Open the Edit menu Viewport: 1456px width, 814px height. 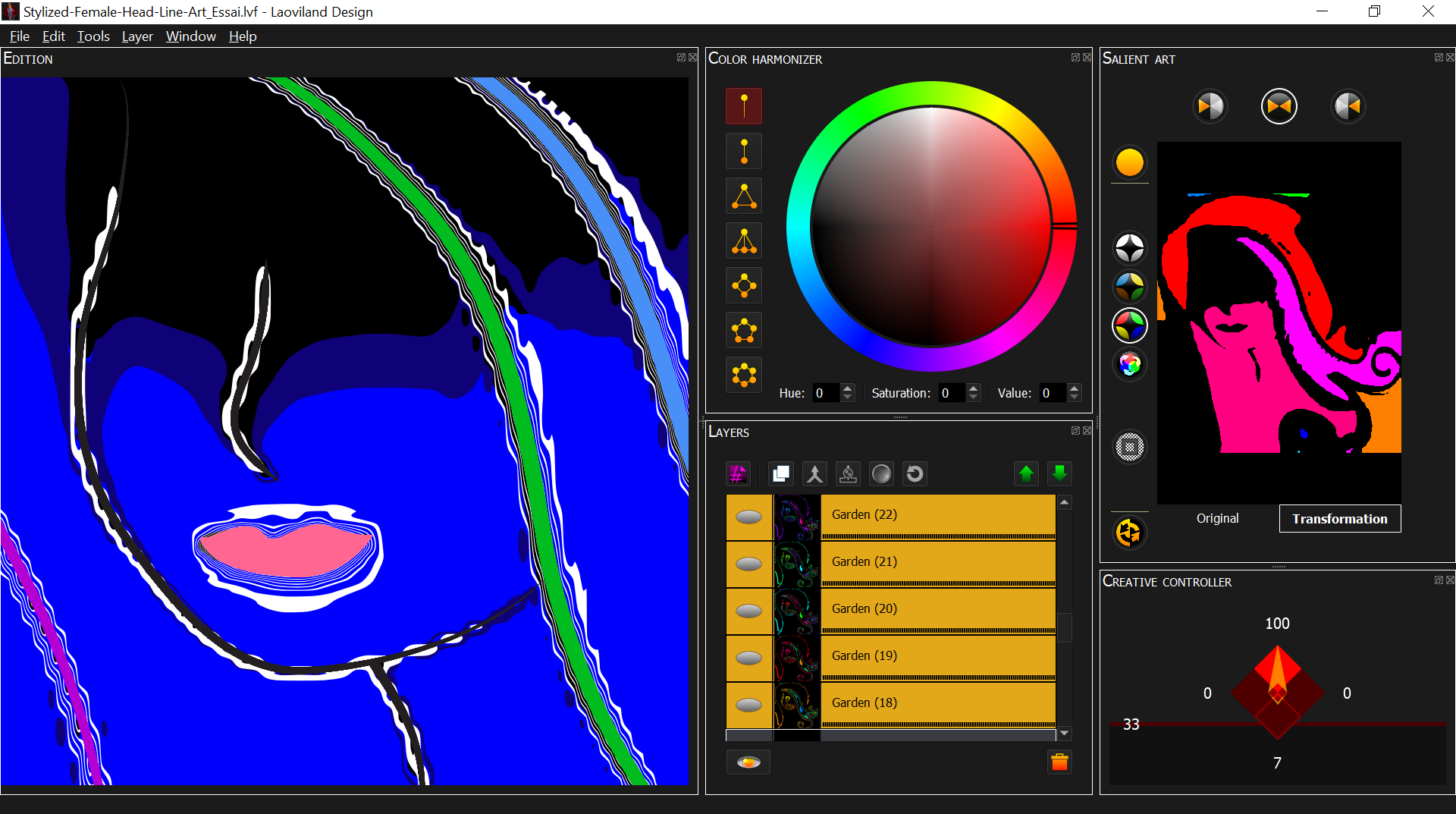click(53, 36)
